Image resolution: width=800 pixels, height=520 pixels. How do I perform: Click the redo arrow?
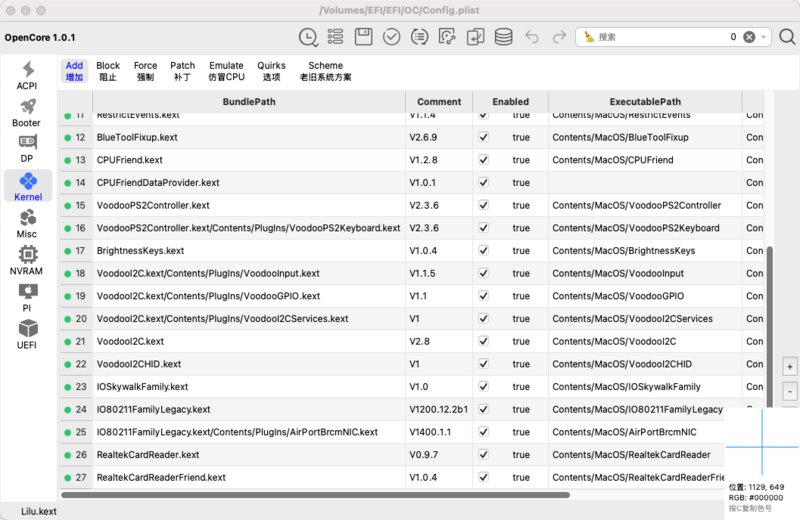560,37
